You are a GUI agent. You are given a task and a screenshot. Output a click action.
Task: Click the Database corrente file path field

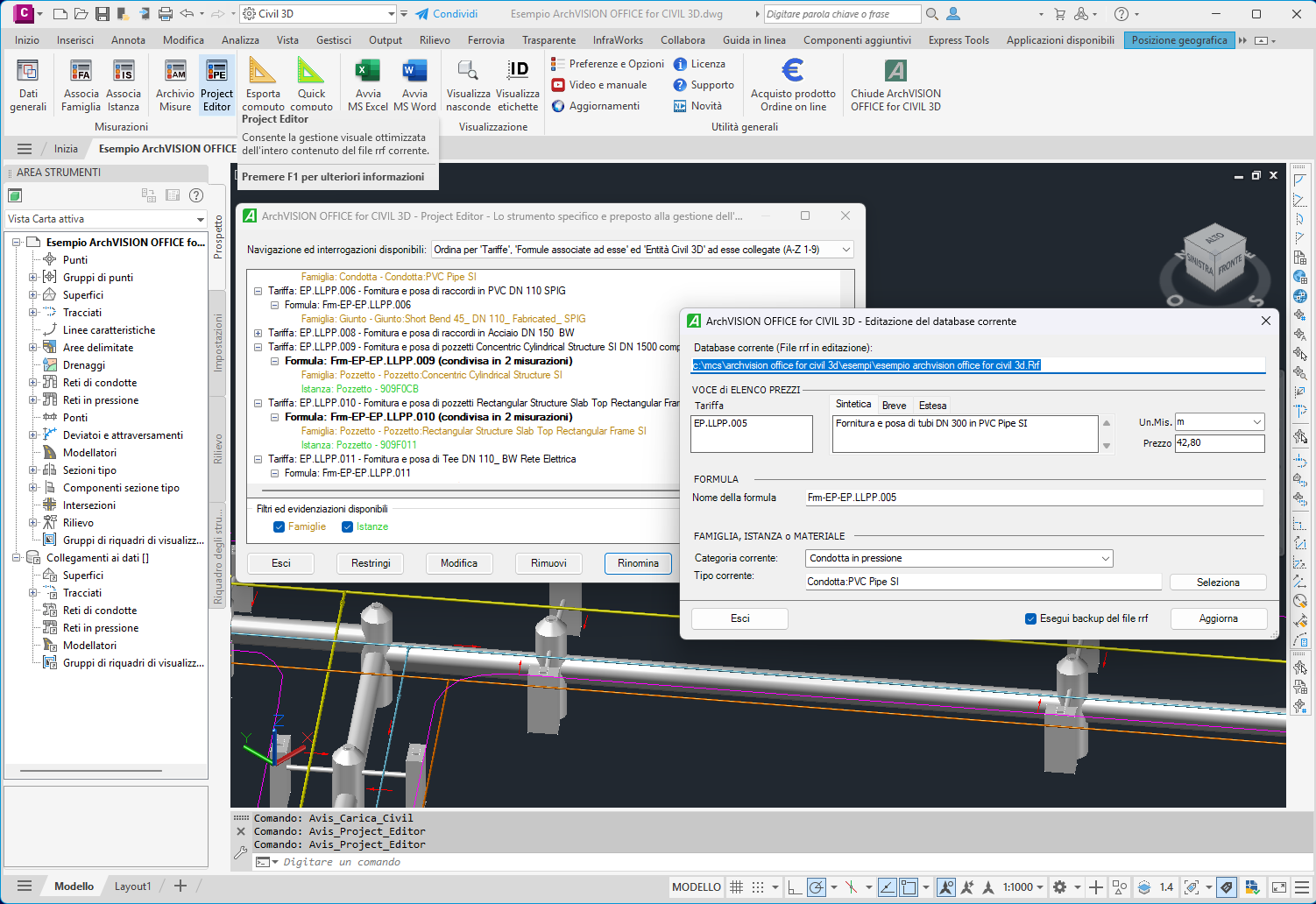pyautogui.click(x=978, y=365)
